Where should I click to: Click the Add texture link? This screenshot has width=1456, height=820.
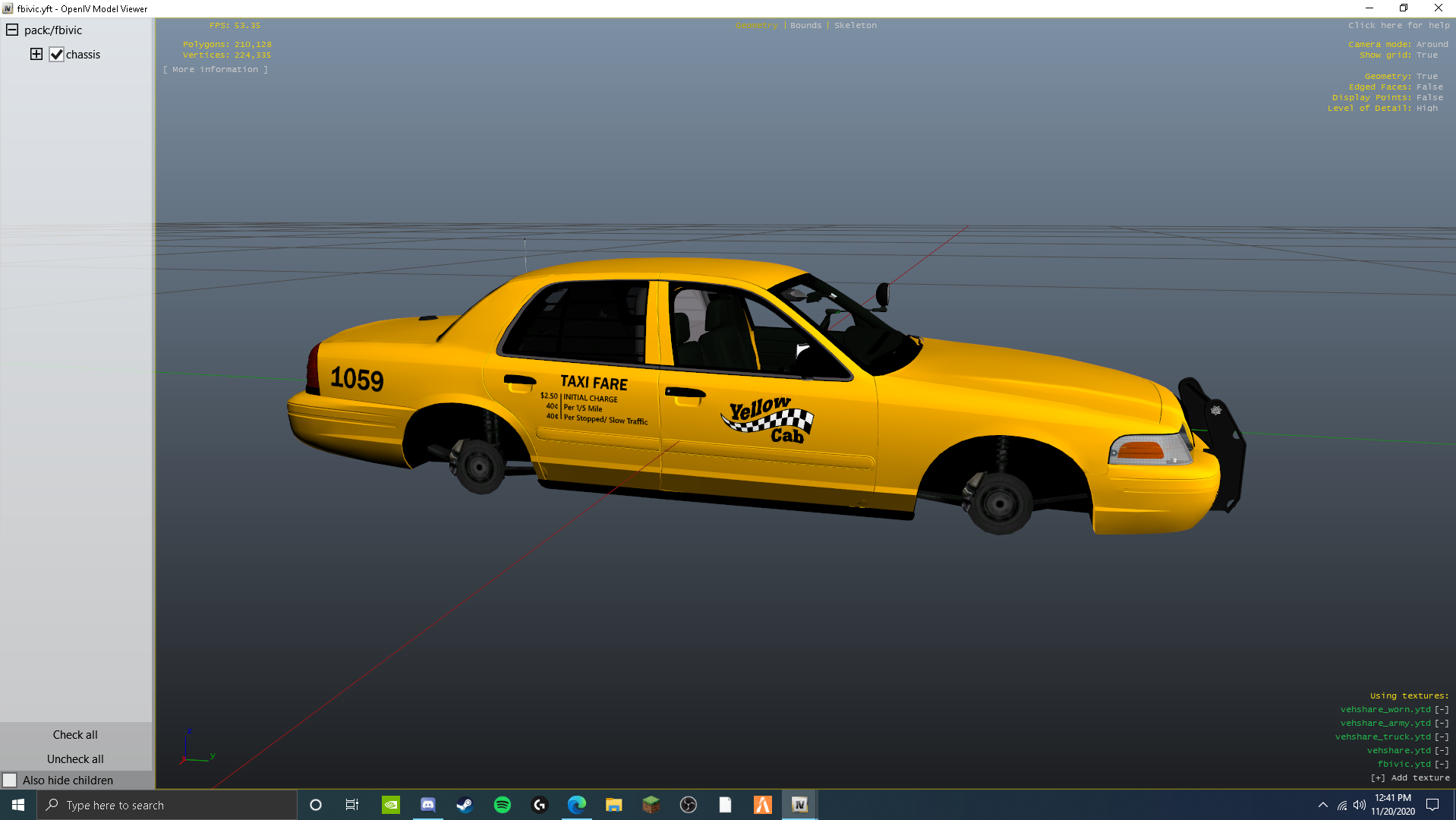coord(1410,777)
